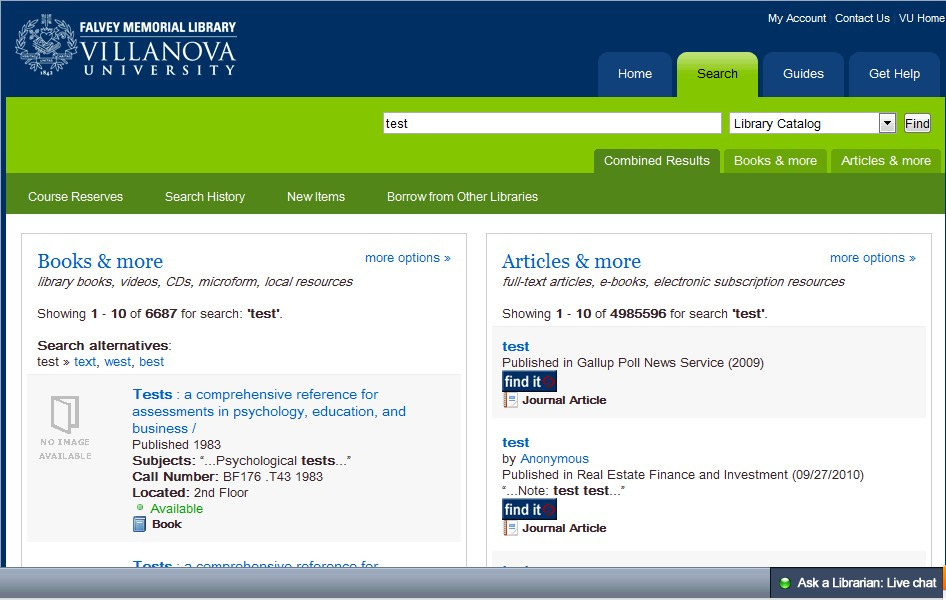
Task: Click inside the search box containing 'test'
Action: (x=552, y=124)
